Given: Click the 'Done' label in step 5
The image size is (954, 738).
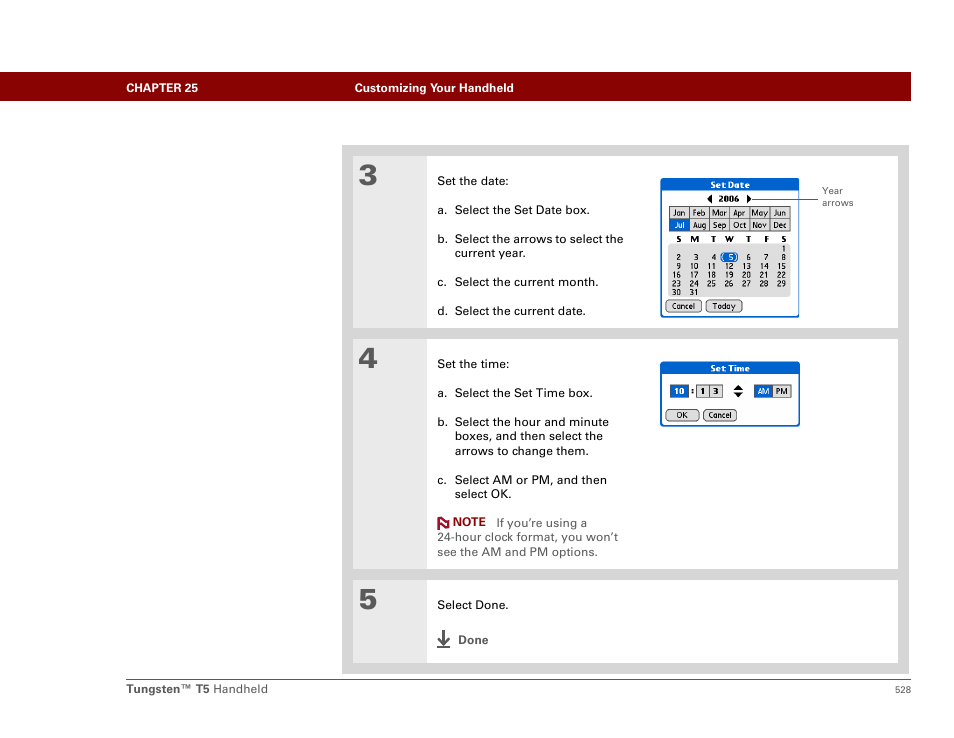Looking at the screenshot, I should coord(473,640).
